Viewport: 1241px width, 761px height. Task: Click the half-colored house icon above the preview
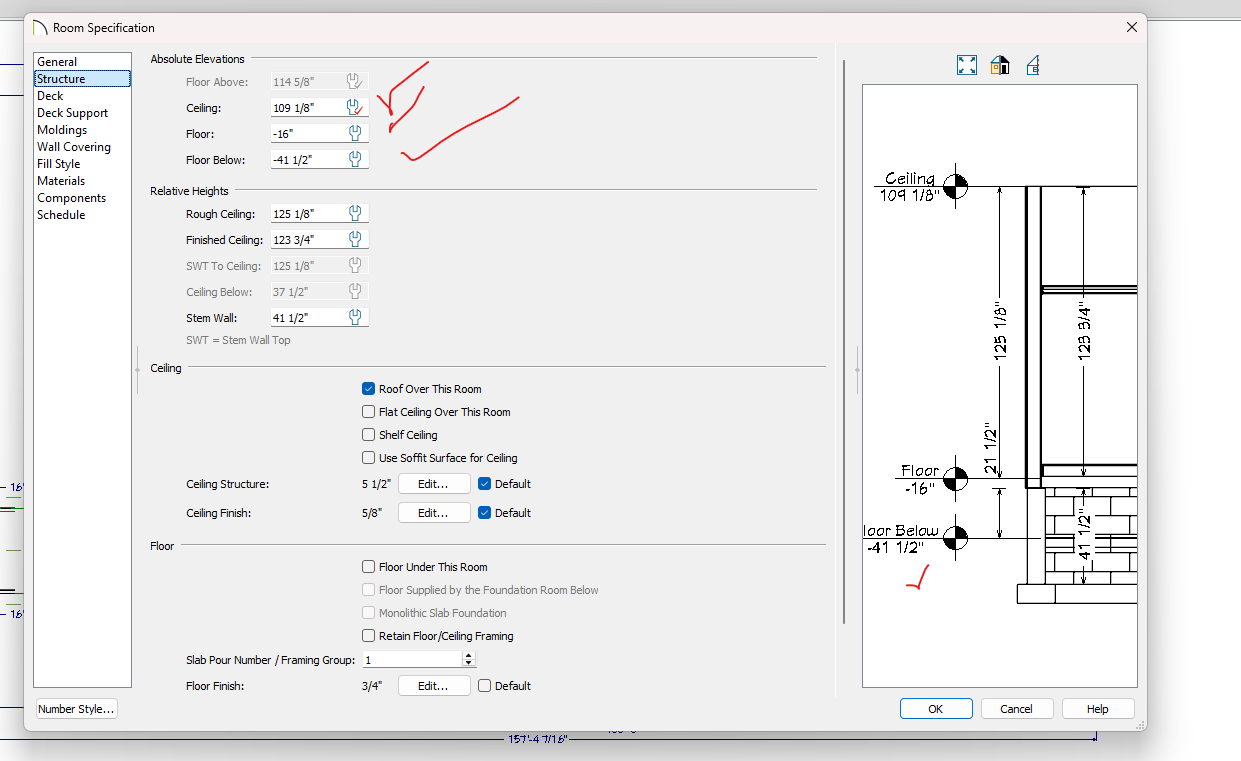pos(999,65)
